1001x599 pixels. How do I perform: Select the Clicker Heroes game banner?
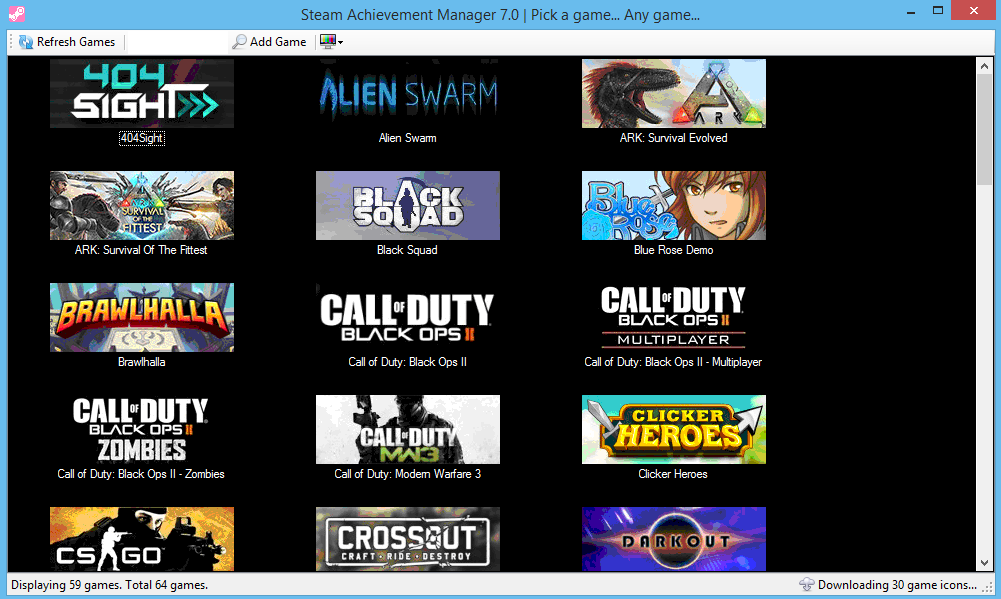click(674, 429)
